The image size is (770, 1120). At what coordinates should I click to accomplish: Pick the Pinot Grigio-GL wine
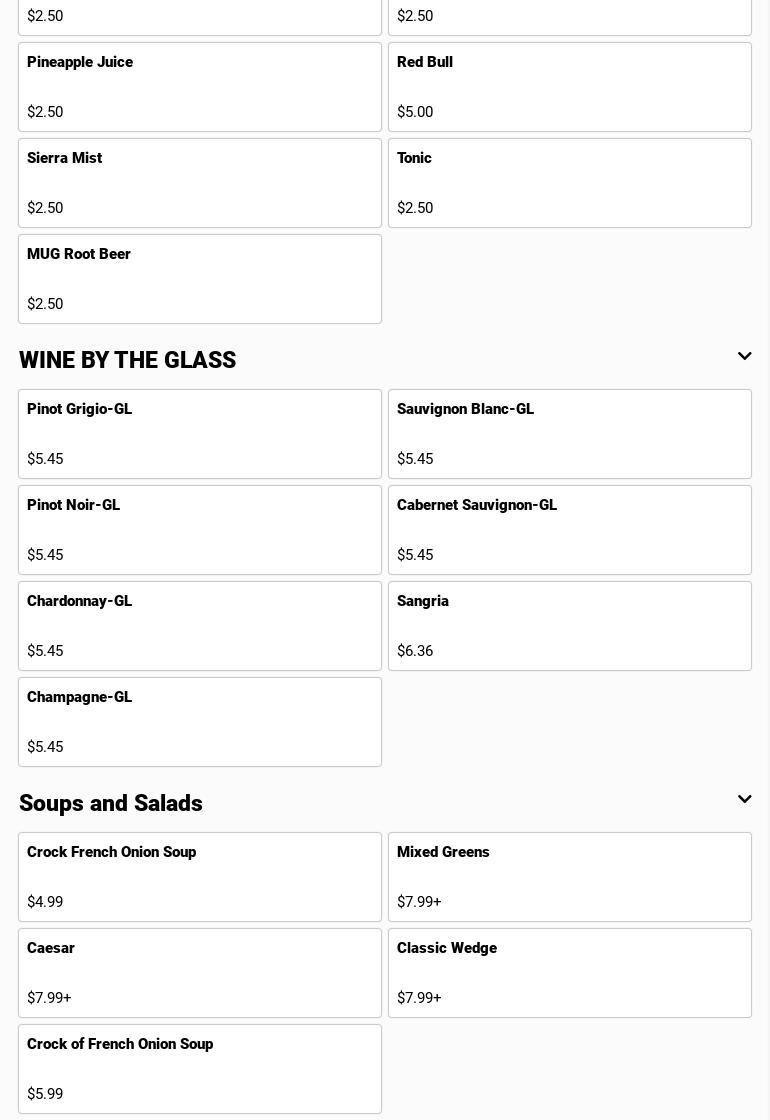coord(200,434)
